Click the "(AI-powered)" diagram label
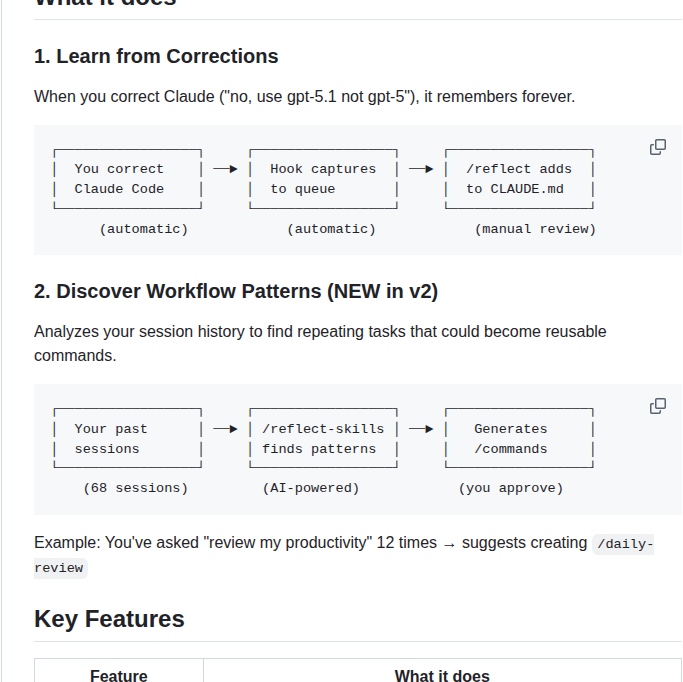This screenshot has width=683, height=682. point(311,489)
